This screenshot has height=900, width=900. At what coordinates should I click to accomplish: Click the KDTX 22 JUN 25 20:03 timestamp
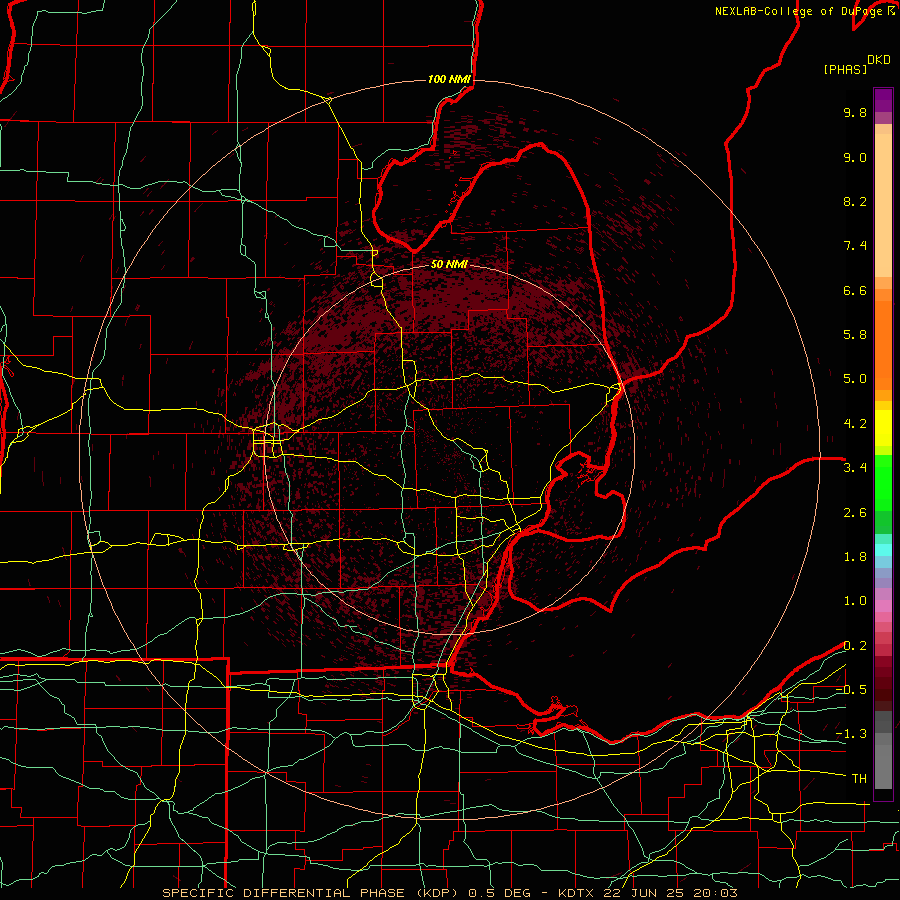(x=647, y=893)
